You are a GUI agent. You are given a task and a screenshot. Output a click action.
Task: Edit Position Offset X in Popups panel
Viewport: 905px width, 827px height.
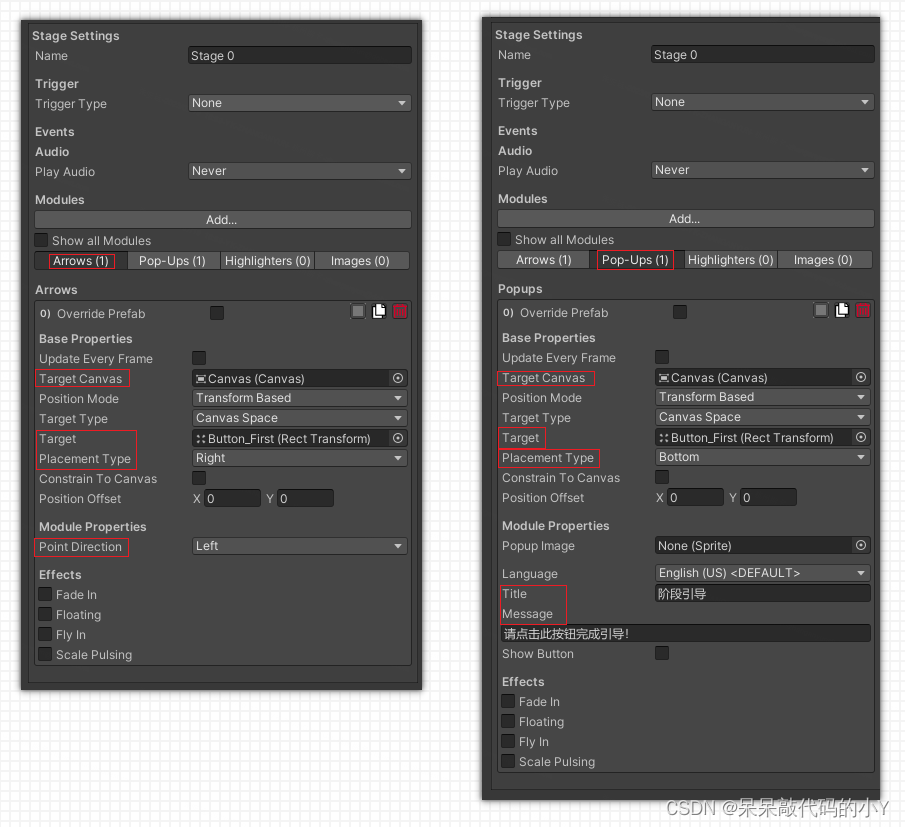coord(695,497)
